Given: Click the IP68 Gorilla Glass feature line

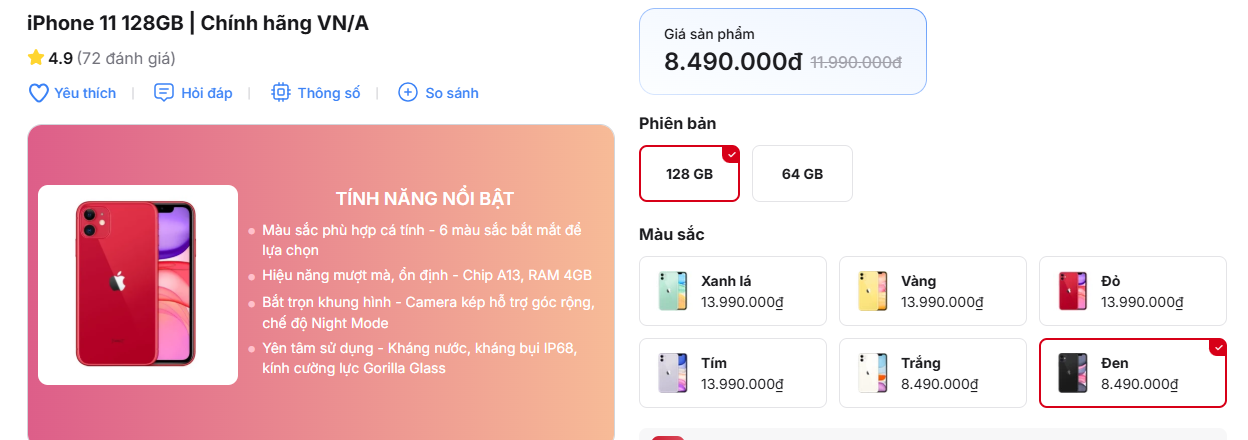Looking at the screenshot, I should pos(420,358).
